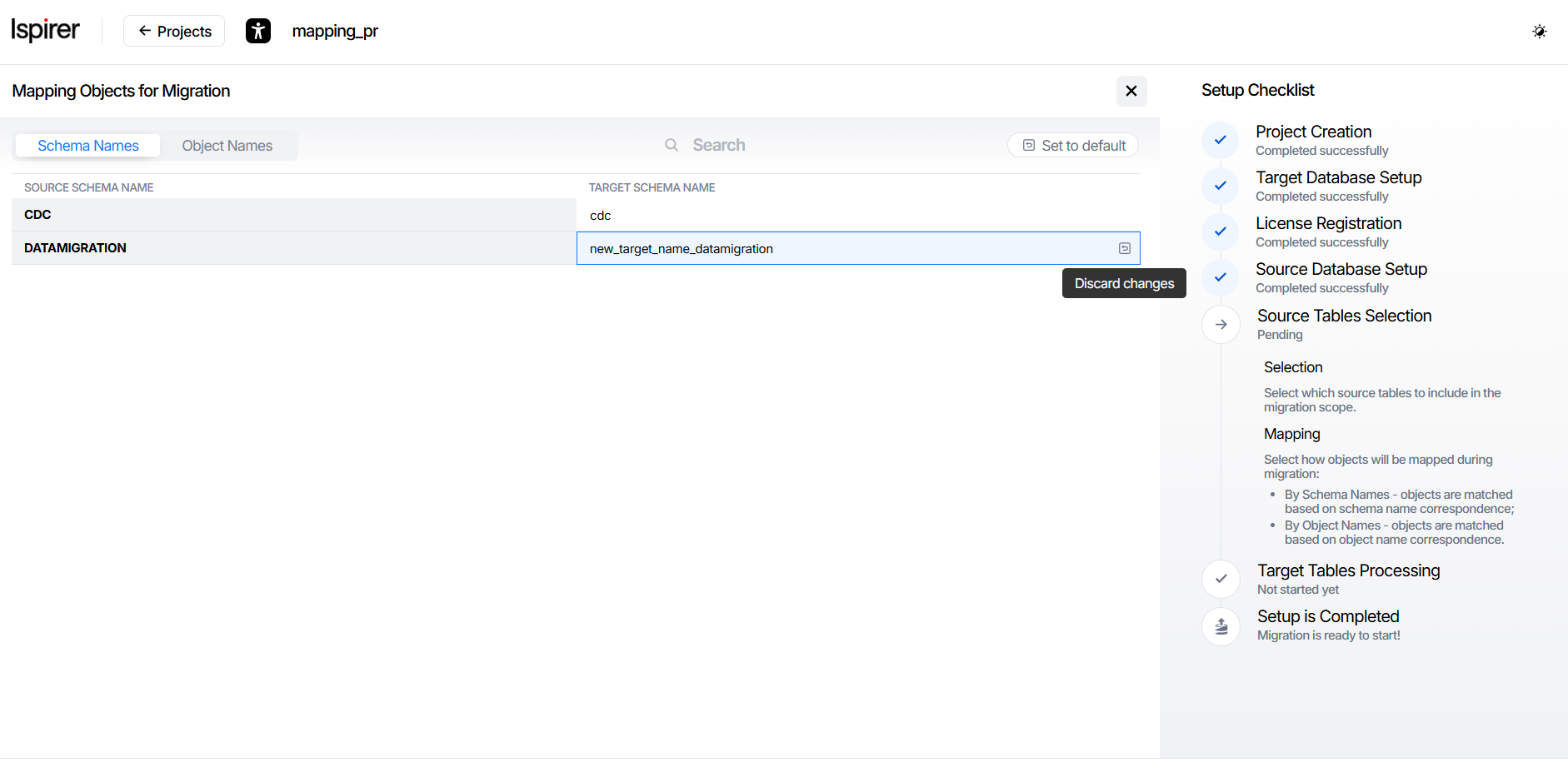Screen dimensions: 1568x767
Task: Discard changes icon in DATAMIGRATION row
Action: click(x=1124, y=248)
